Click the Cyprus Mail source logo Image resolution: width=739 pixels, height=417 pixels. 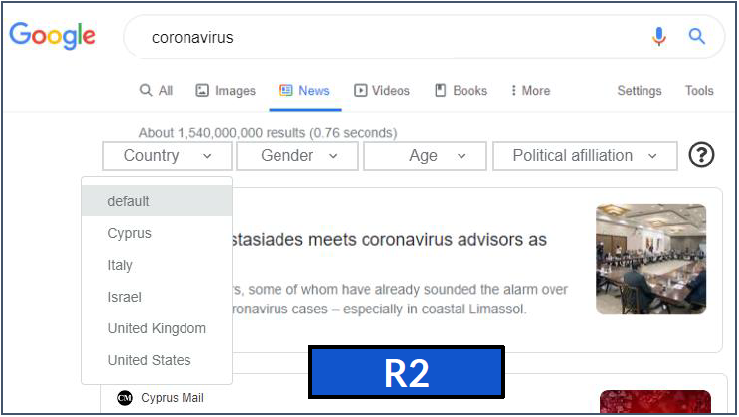[x=125, y=398]
